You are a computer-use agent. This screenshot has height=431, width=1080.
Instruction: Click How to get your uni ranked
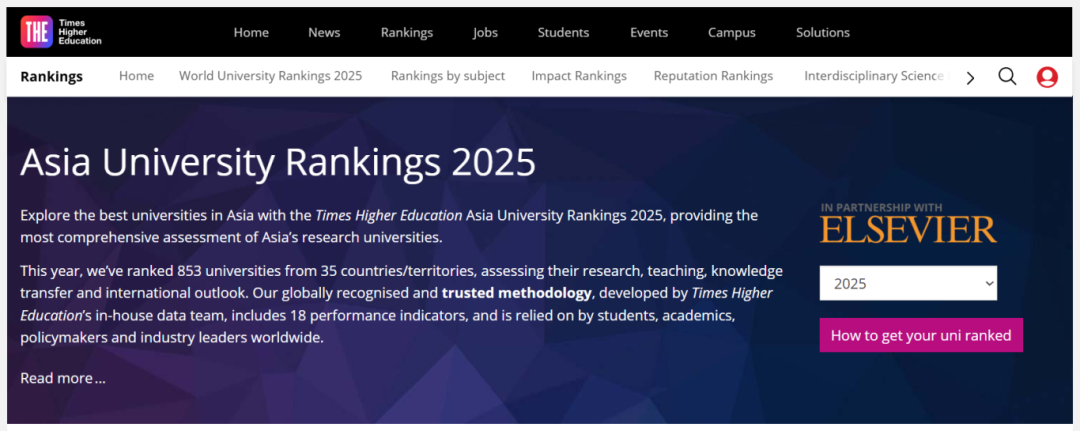[x=921, y=335]
